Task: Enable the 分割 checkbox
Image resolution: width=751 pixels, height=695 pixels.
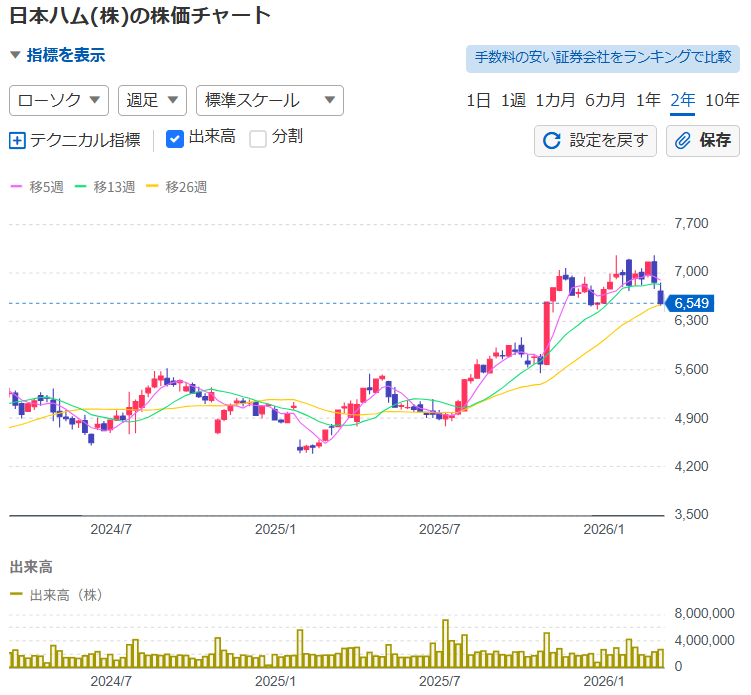Action: coord(258,138)
